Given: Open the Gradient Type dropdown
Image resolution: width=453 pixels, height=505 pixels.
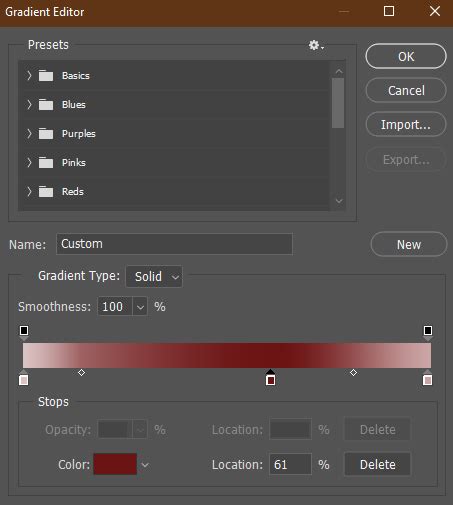Looking at the screenshot, I should coord(154,276).
